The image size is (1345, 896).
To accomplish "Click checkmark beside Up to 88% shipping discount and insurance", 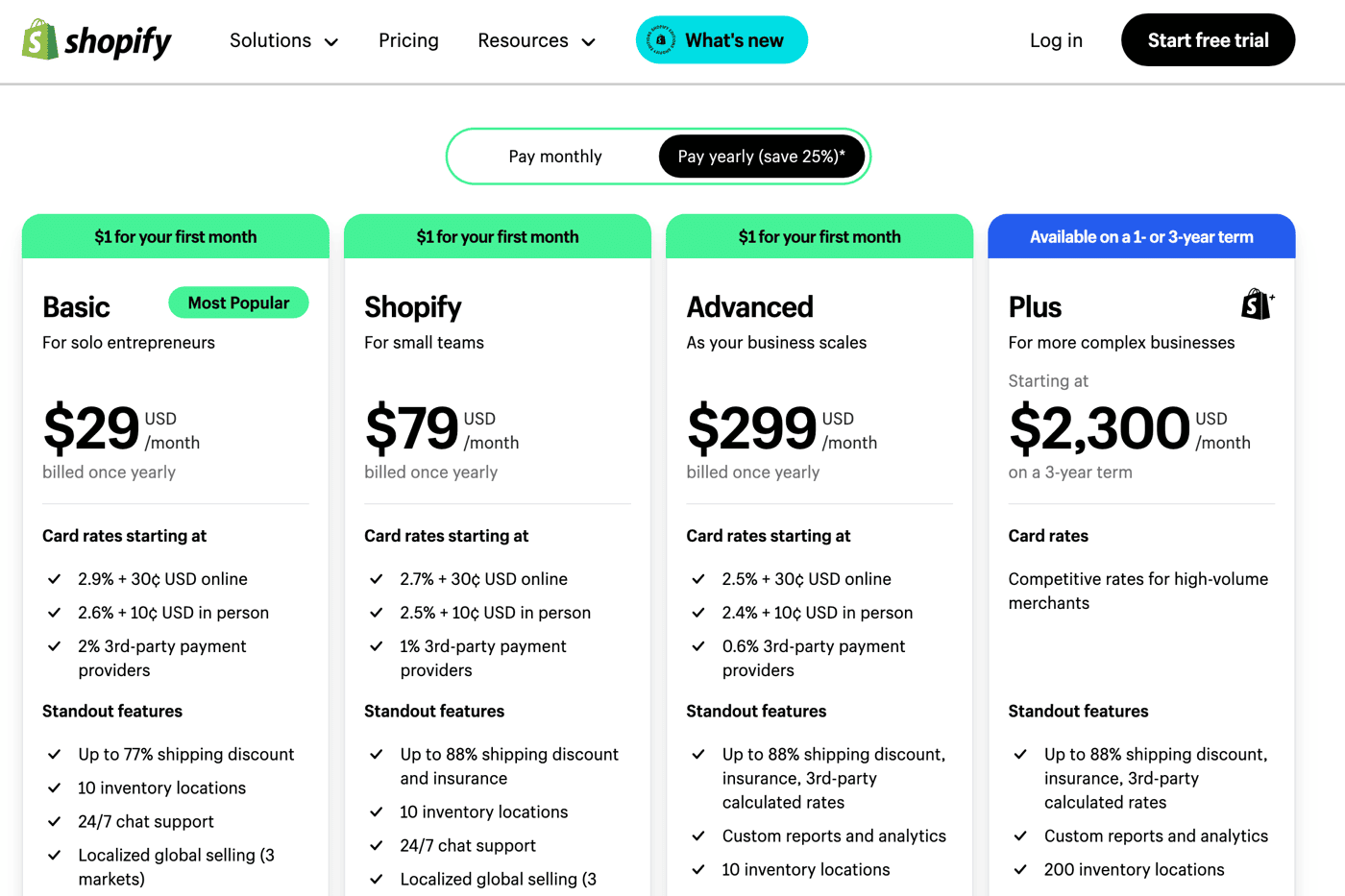I will click(377, 755).
